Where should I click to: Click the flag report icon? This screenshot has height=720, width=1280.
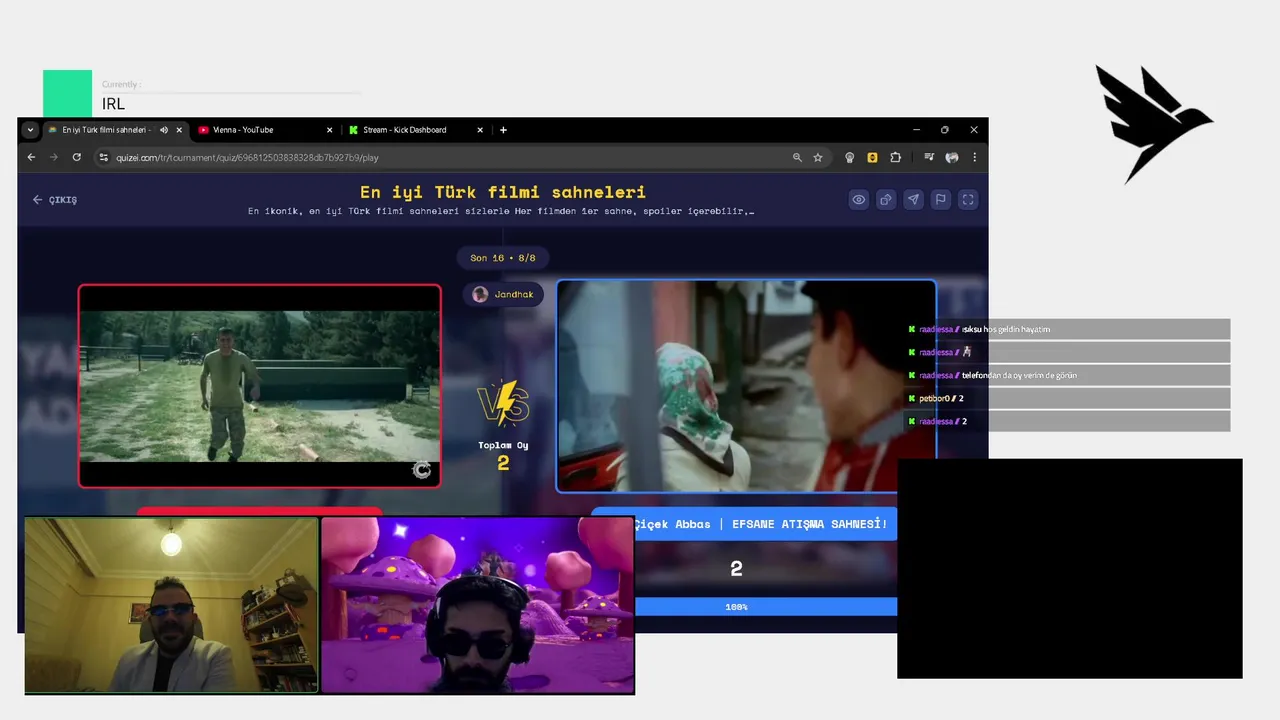point(940,200)
